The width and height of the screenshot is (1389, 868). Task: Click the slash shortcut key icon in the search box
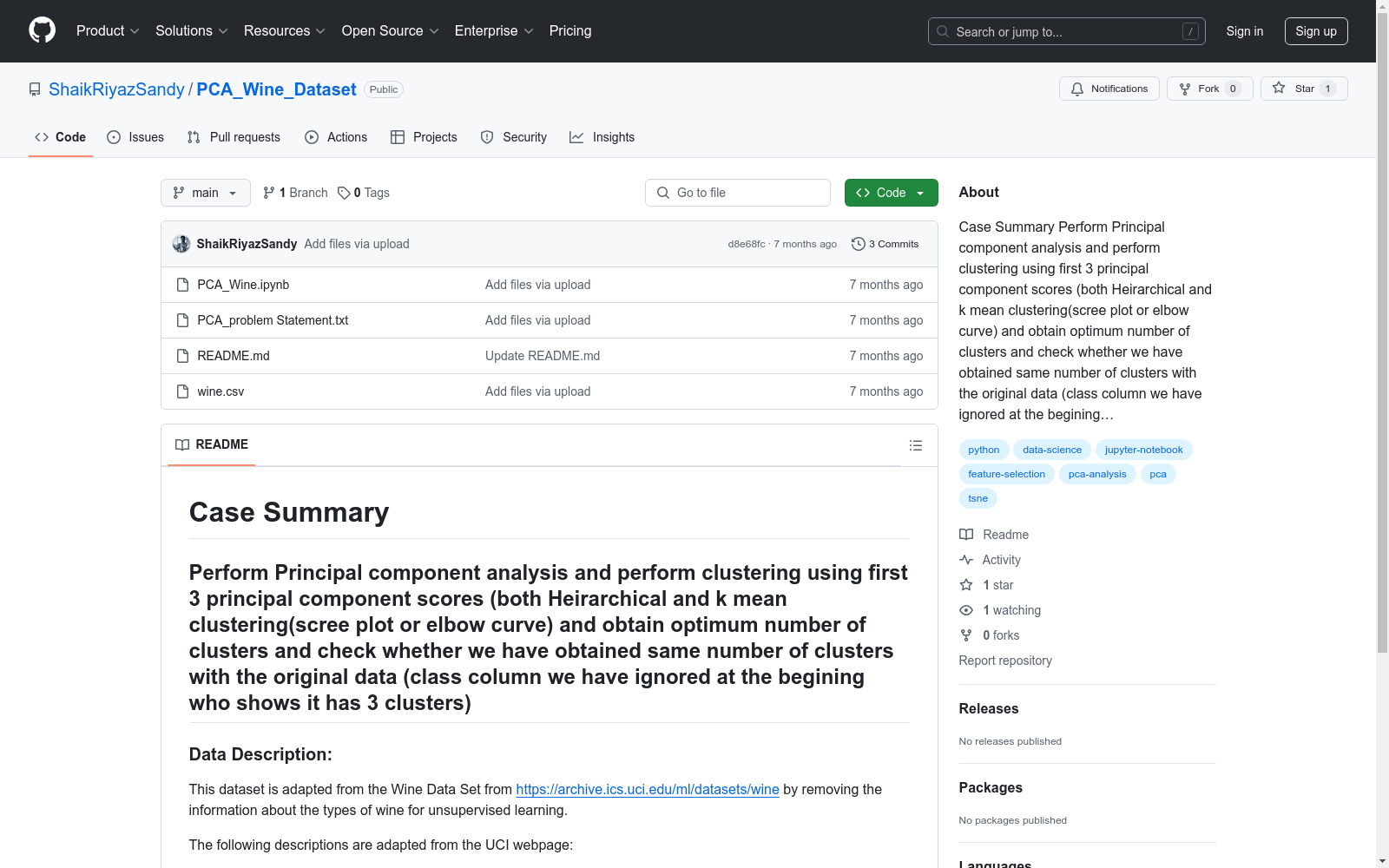(x=1190, y=31)
